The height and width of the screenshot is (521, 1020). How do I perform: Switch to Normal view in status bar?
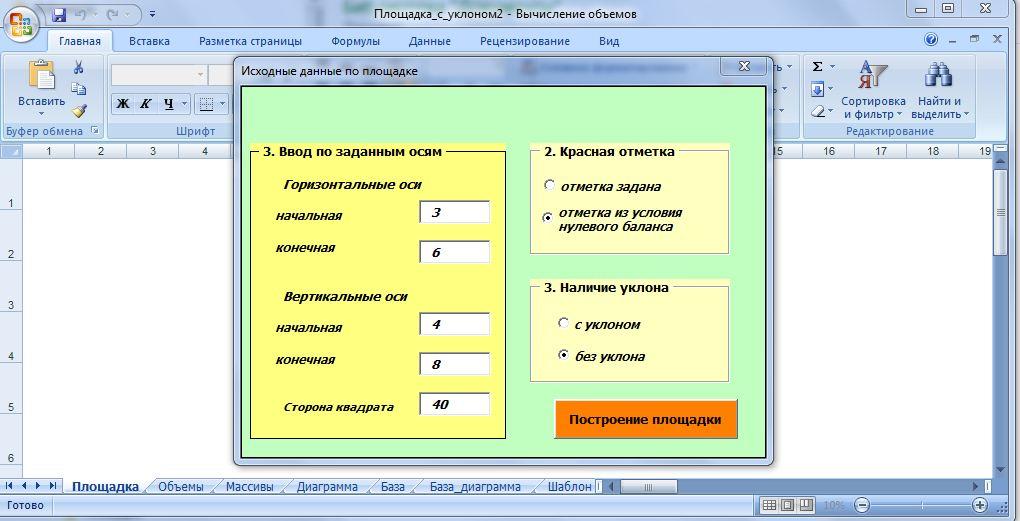(x=769, y=505)
